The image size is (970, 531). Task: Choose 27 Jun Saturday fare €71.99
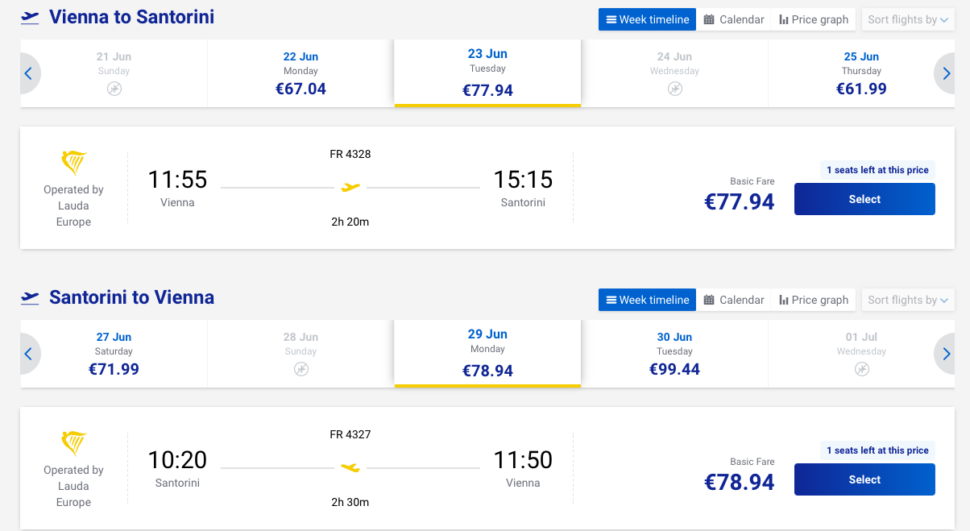tap(114, 354)
